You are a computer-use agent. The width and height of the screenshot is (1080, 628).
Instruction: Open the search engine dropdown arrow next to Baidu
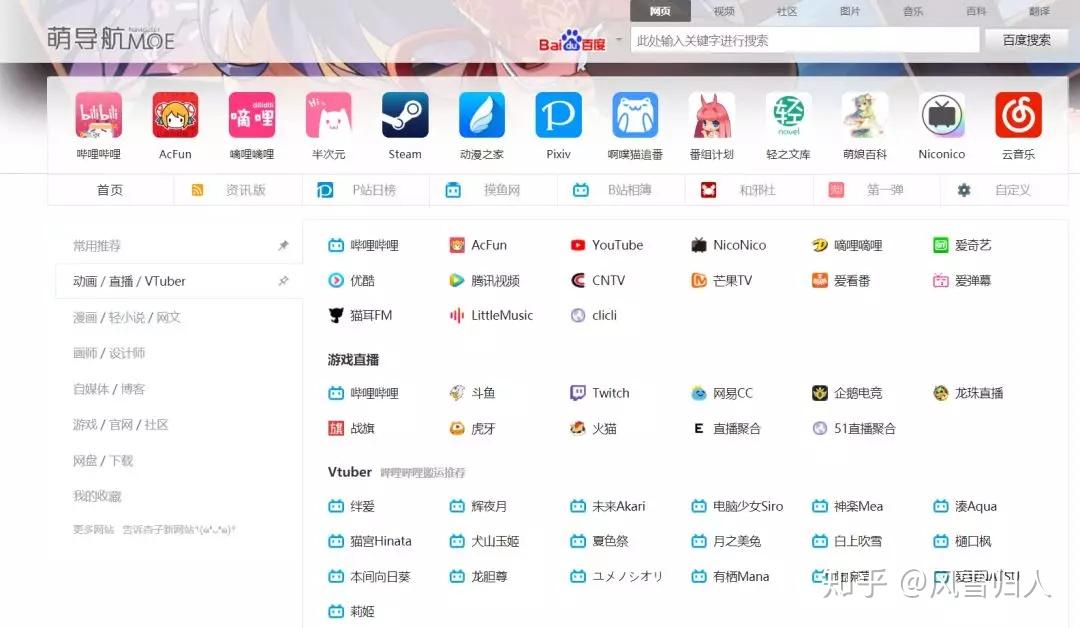click(619, 40)
